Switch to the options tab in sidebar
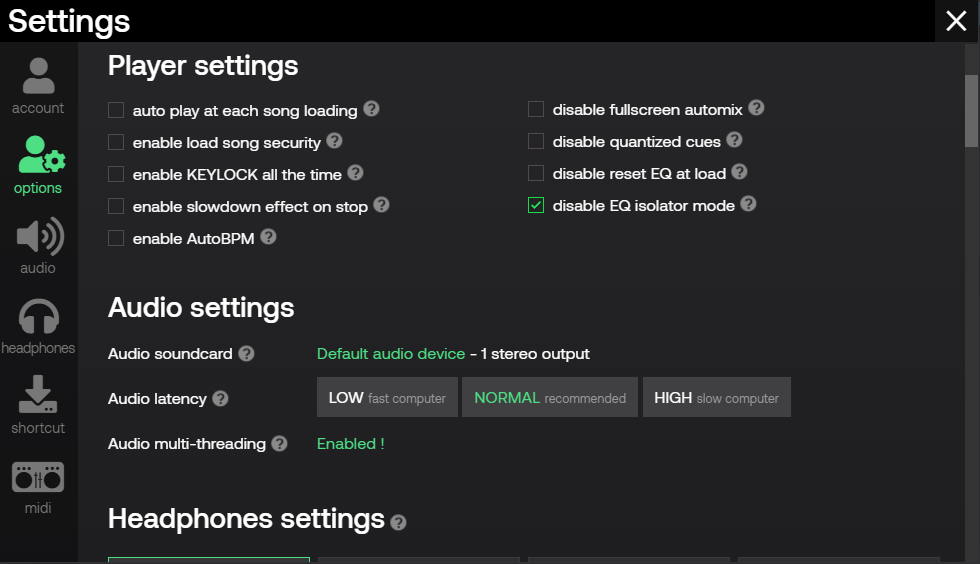 38,166
